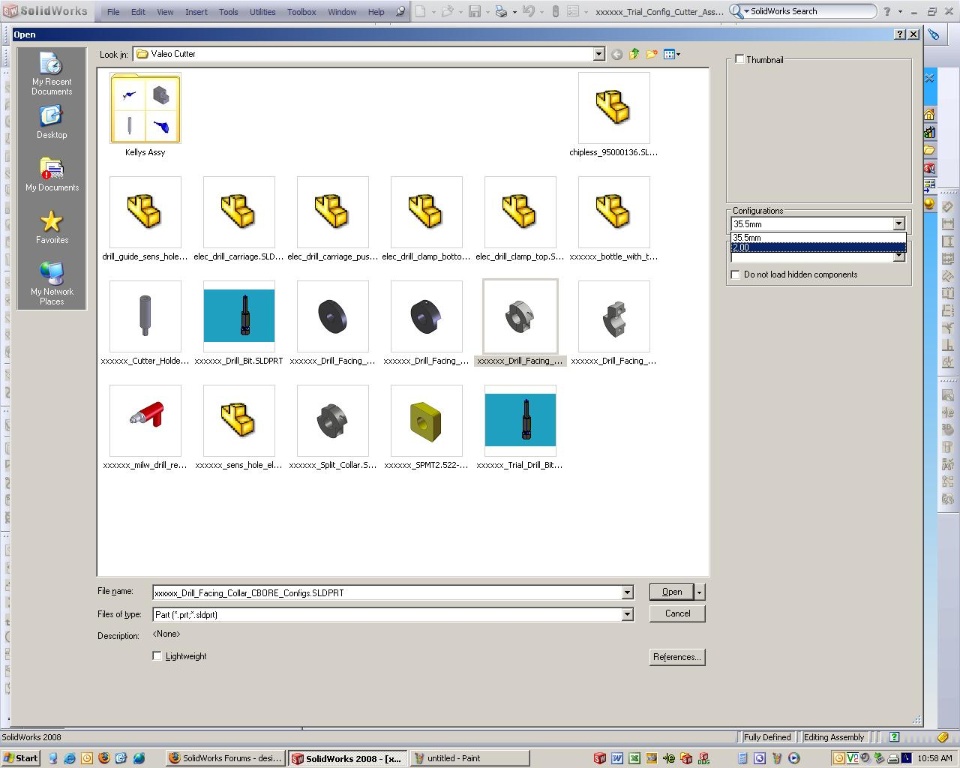Click the Print toolbar icon
The height and width of the screenshot is (768, 960).
[x=501, y=11]
